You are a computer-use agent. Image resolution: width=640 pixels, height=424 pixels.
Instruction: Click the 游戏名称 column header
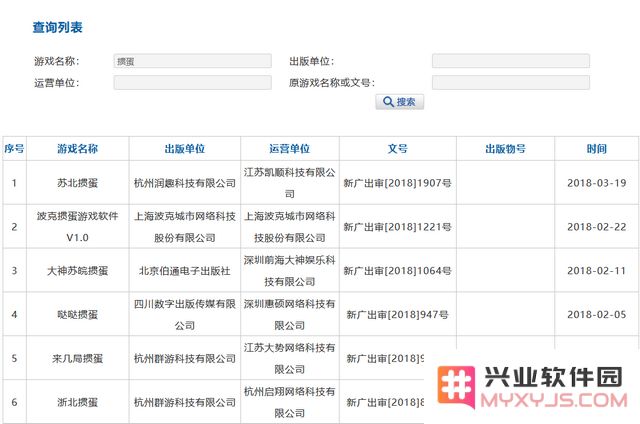78,149
